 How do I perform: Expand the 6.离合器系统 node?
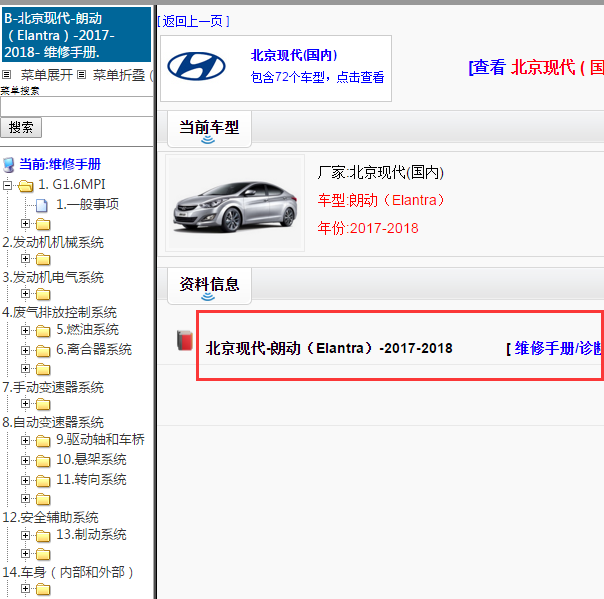tap(25, 351)
